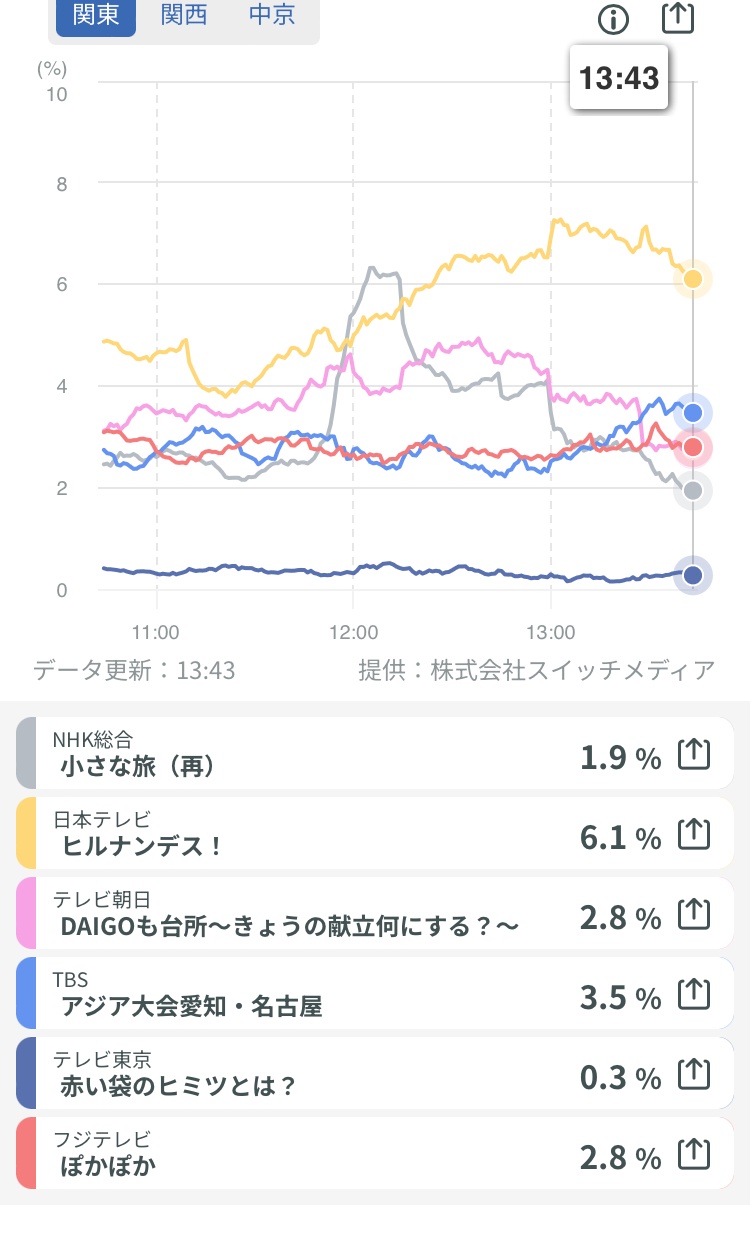
Task: Open the info icon above the chart
Action: [613, 19]
